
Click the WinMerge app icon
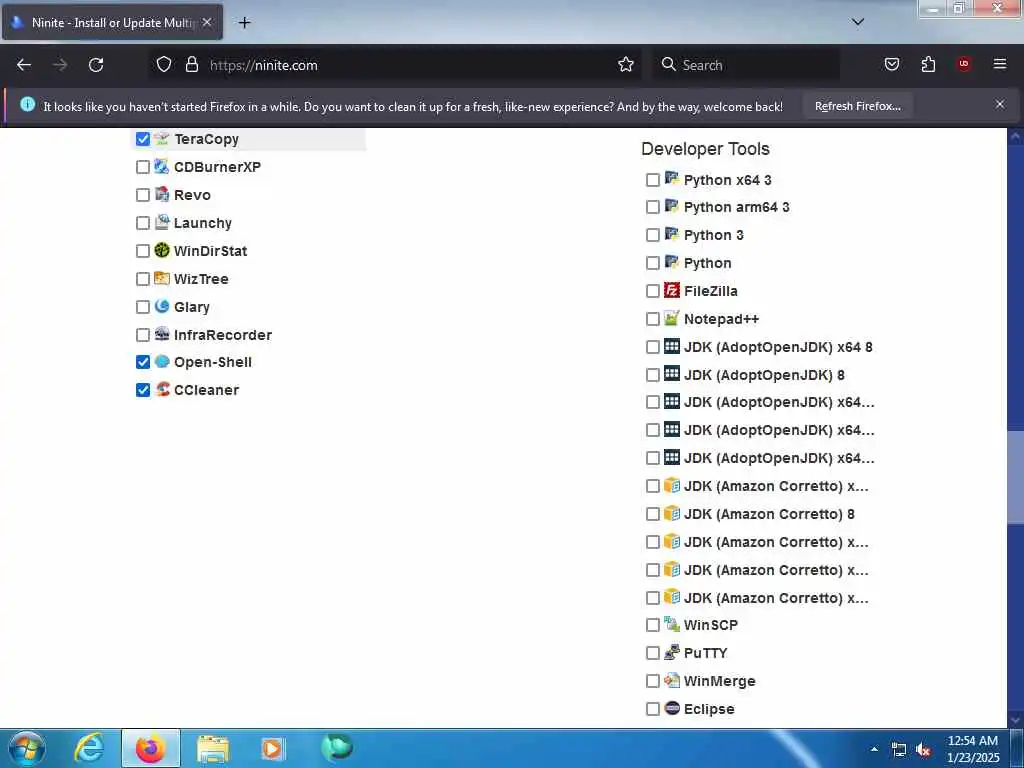pyautogui.click(x=672, y=680)
